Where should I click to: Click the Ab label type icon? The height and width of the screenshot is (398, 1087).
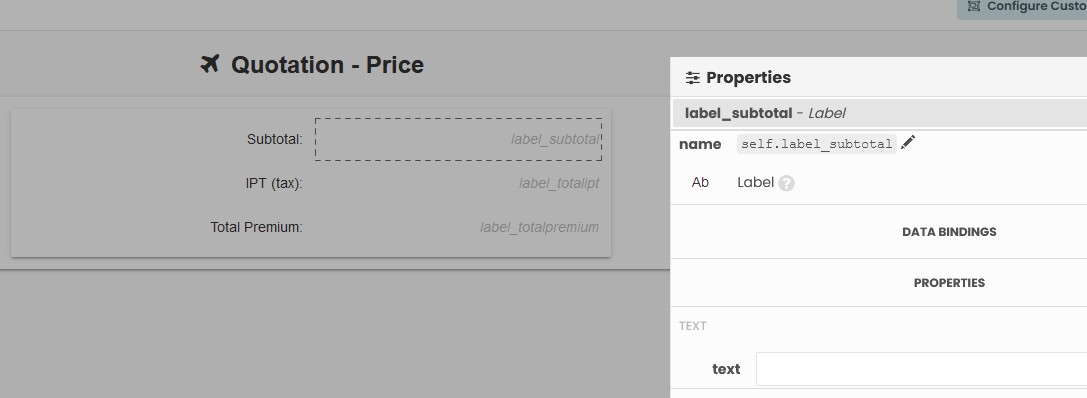tap(700, 182)
